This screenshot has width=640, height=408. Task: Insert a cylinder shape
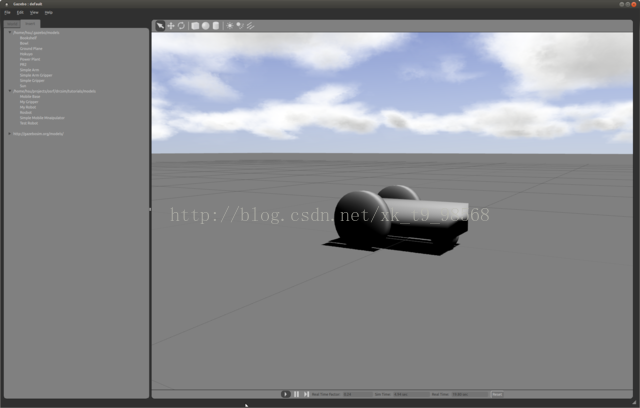coord(216,26)
